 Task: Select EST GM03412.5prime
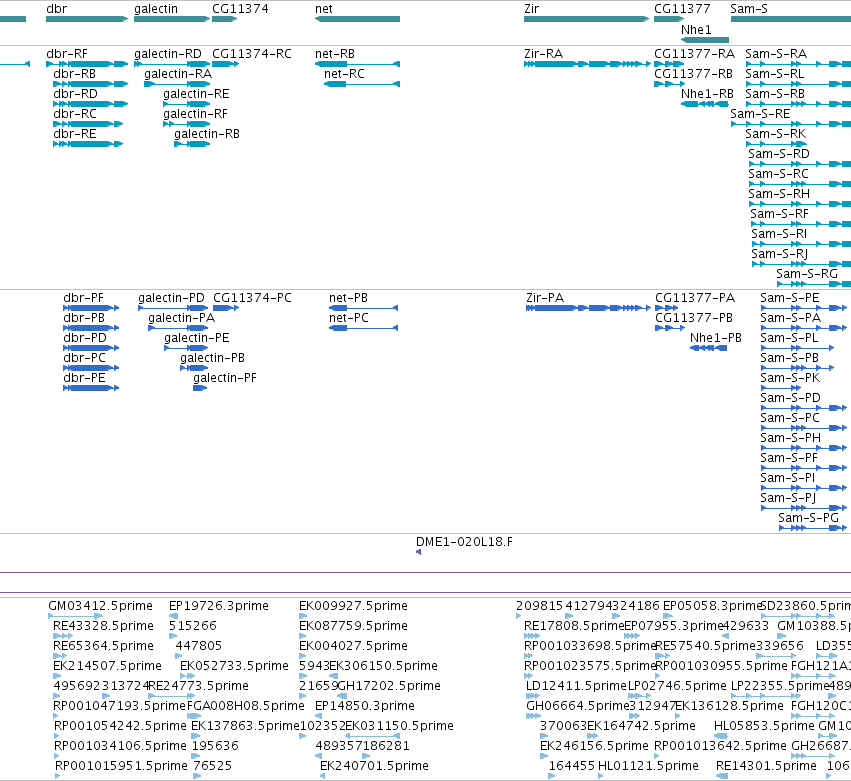click(x=75, y=616)
